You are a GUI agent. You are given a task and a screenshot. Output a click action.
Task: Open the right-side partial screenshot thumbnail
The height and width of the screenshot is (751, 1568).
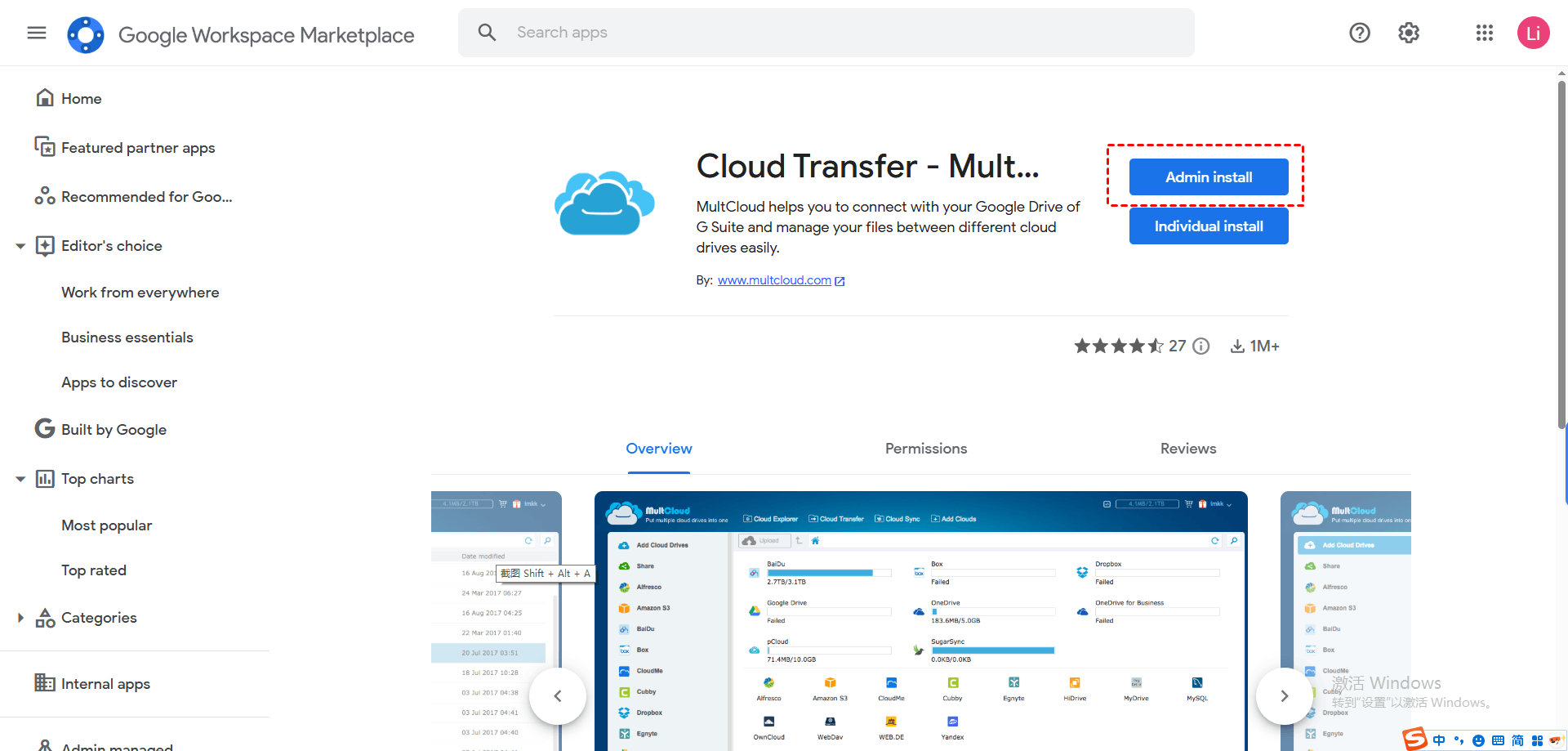1346,621
